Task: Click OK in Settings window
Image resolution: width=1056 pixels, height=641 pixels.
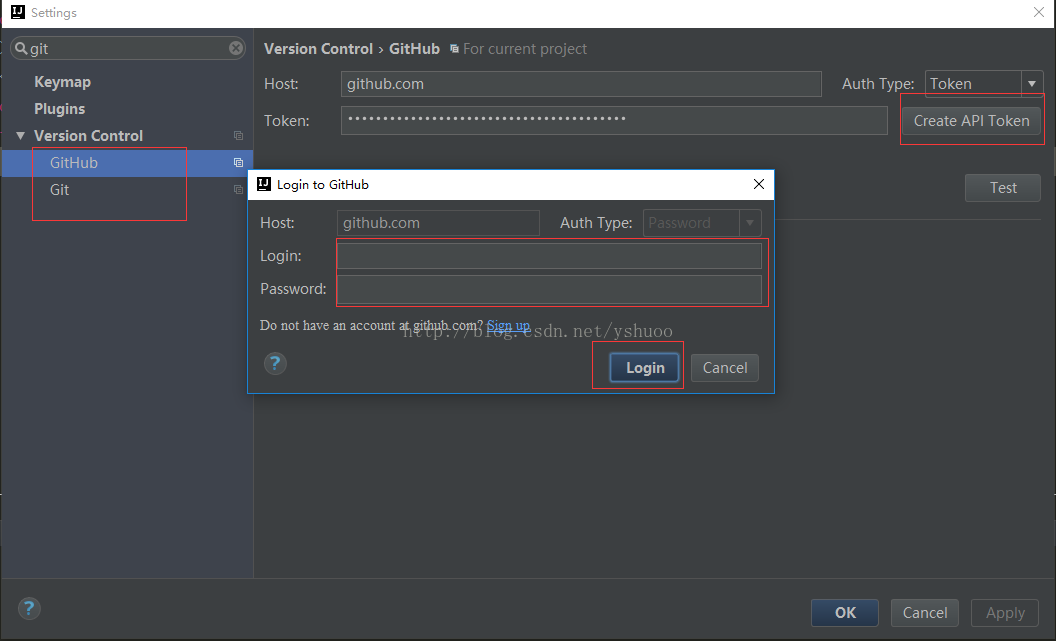Action: click(845, 613)
